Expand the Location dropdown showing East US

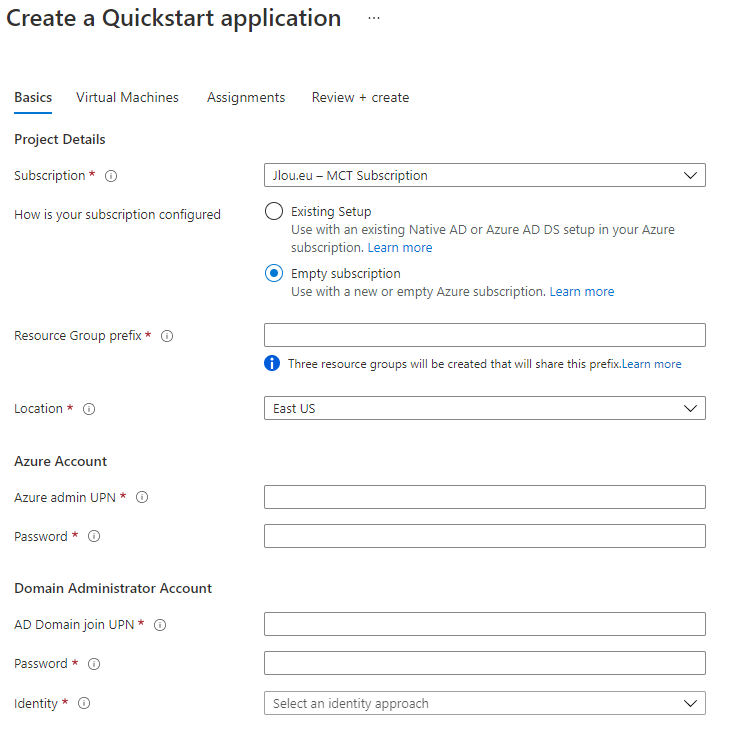pos(484,408)
